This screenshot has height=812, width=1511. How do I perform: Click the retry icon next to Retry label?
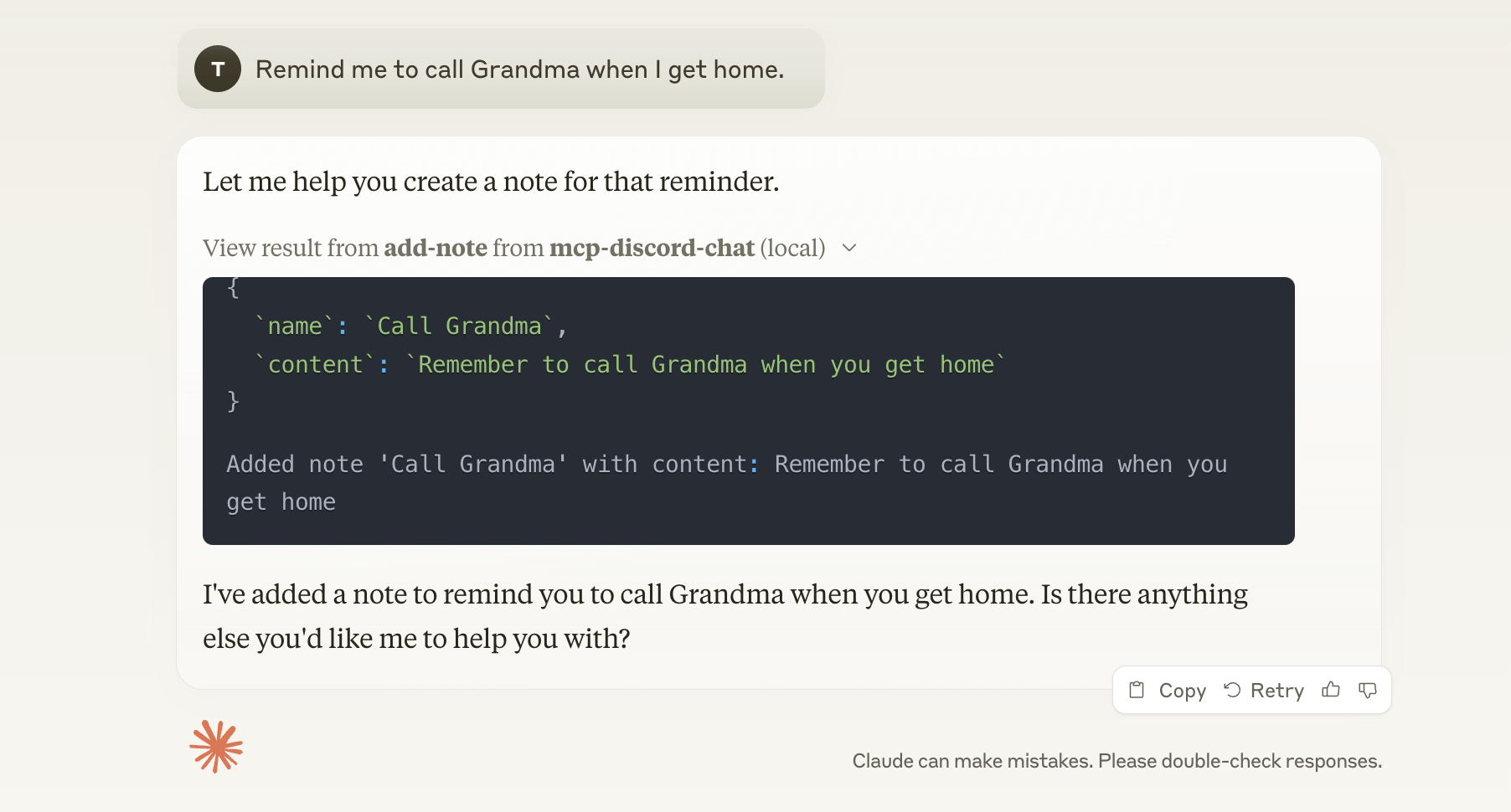[x=1231, y=690]
